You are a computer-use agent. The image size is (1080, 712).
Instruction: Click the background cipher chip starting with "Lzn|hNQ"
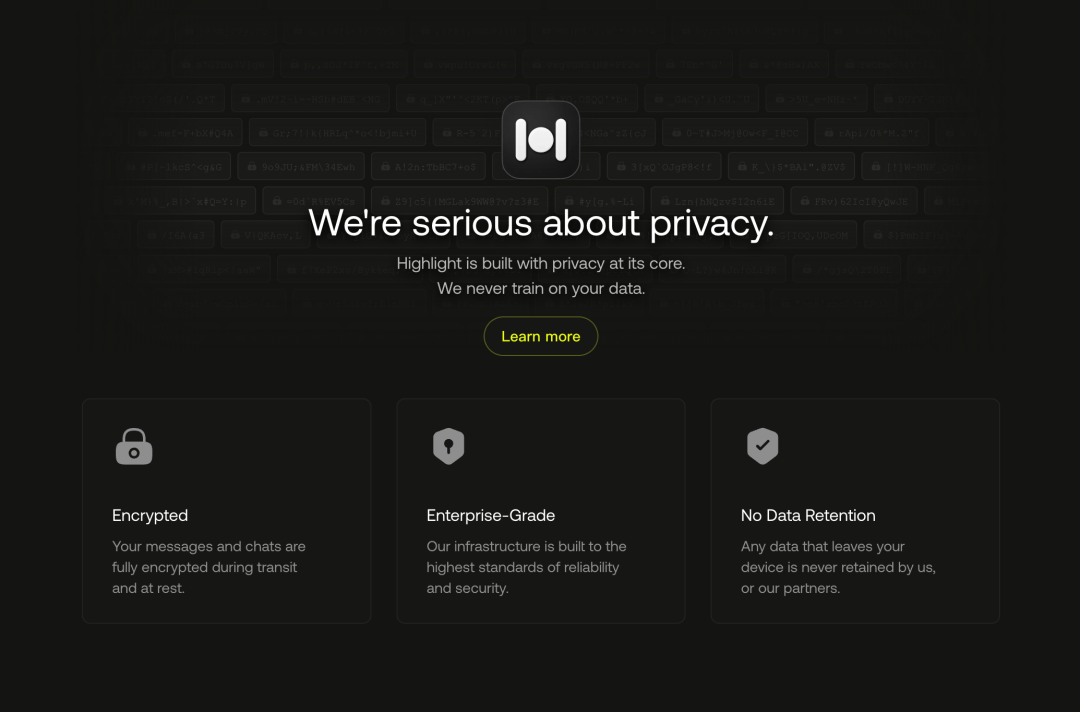(x=713, y=201)
